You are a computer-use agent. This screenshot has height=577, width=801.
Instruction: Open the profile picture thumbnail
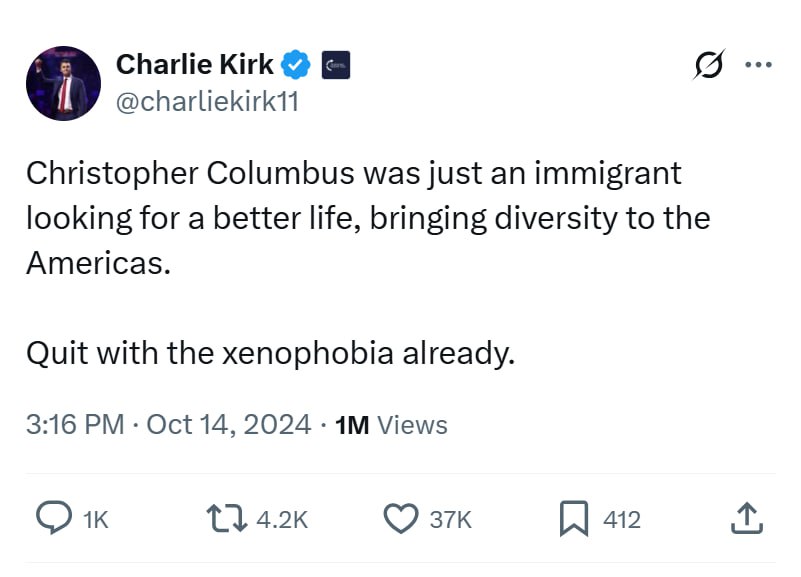(x=63, y=83)
